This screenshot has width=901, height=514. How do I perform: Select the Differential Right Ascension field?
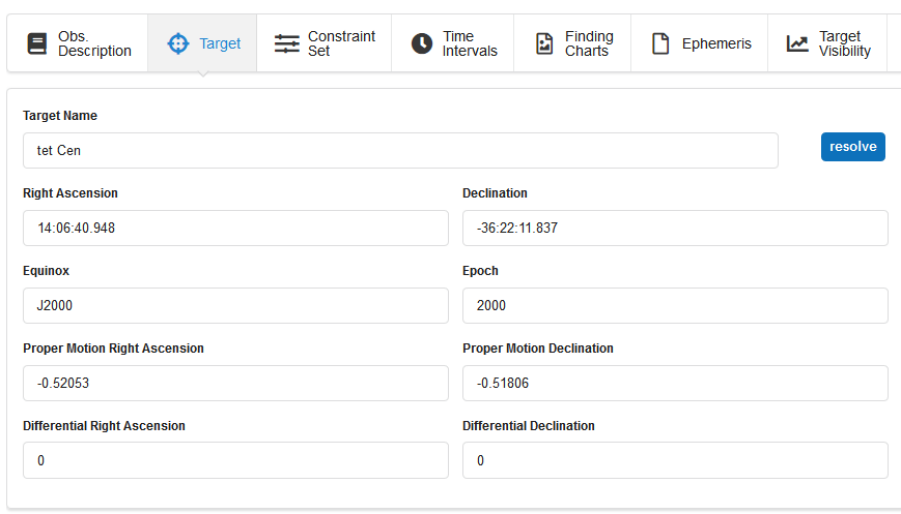click(x=235, y=461)
